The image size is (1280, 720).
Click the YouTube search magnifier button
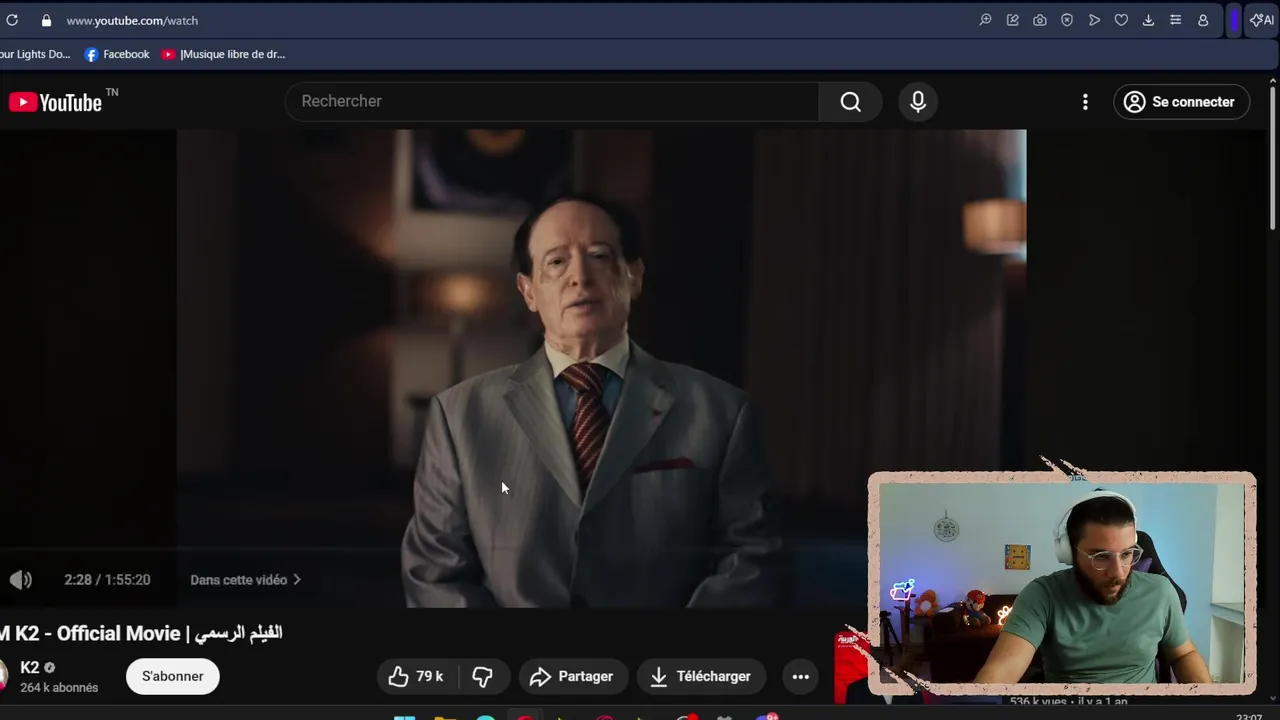[850, 101]
